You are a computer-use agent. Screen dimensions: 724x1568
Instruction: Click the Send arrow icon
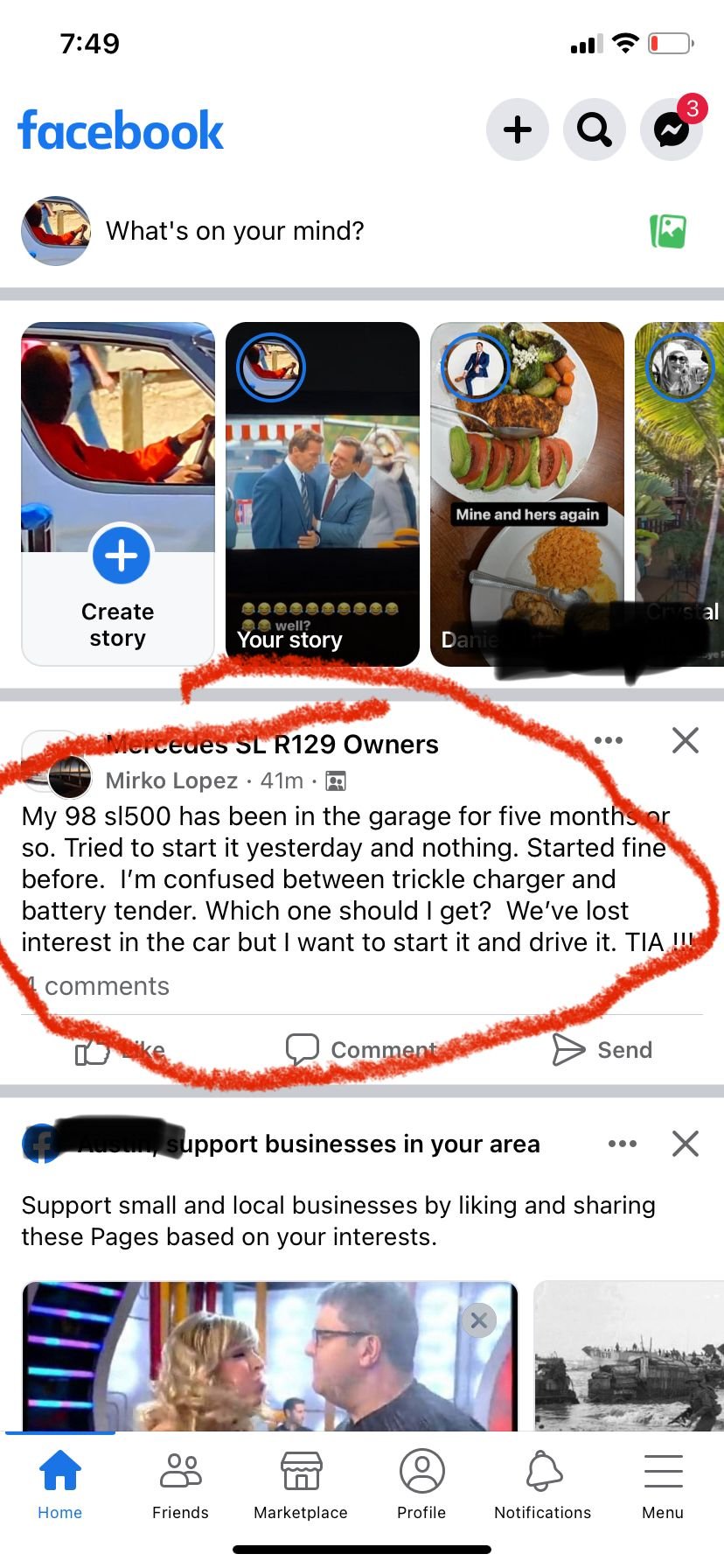click(568, 1049)
